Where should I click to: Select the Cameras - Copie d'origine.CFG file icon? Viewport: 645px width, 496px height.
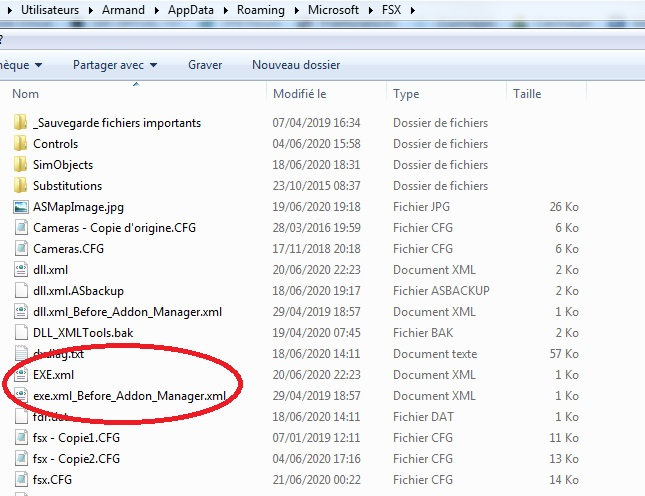click(x=21, y=227)
